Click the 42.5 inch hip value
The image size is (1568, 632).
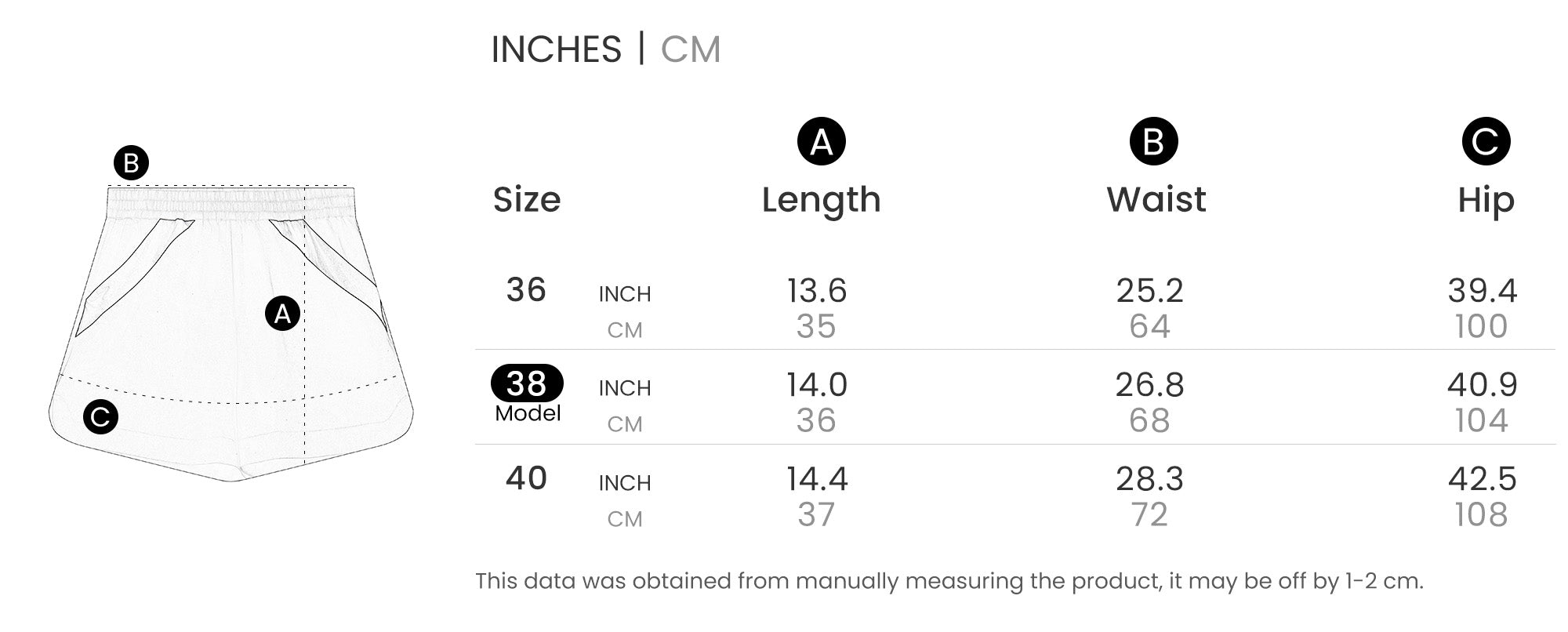[1482, 479]
